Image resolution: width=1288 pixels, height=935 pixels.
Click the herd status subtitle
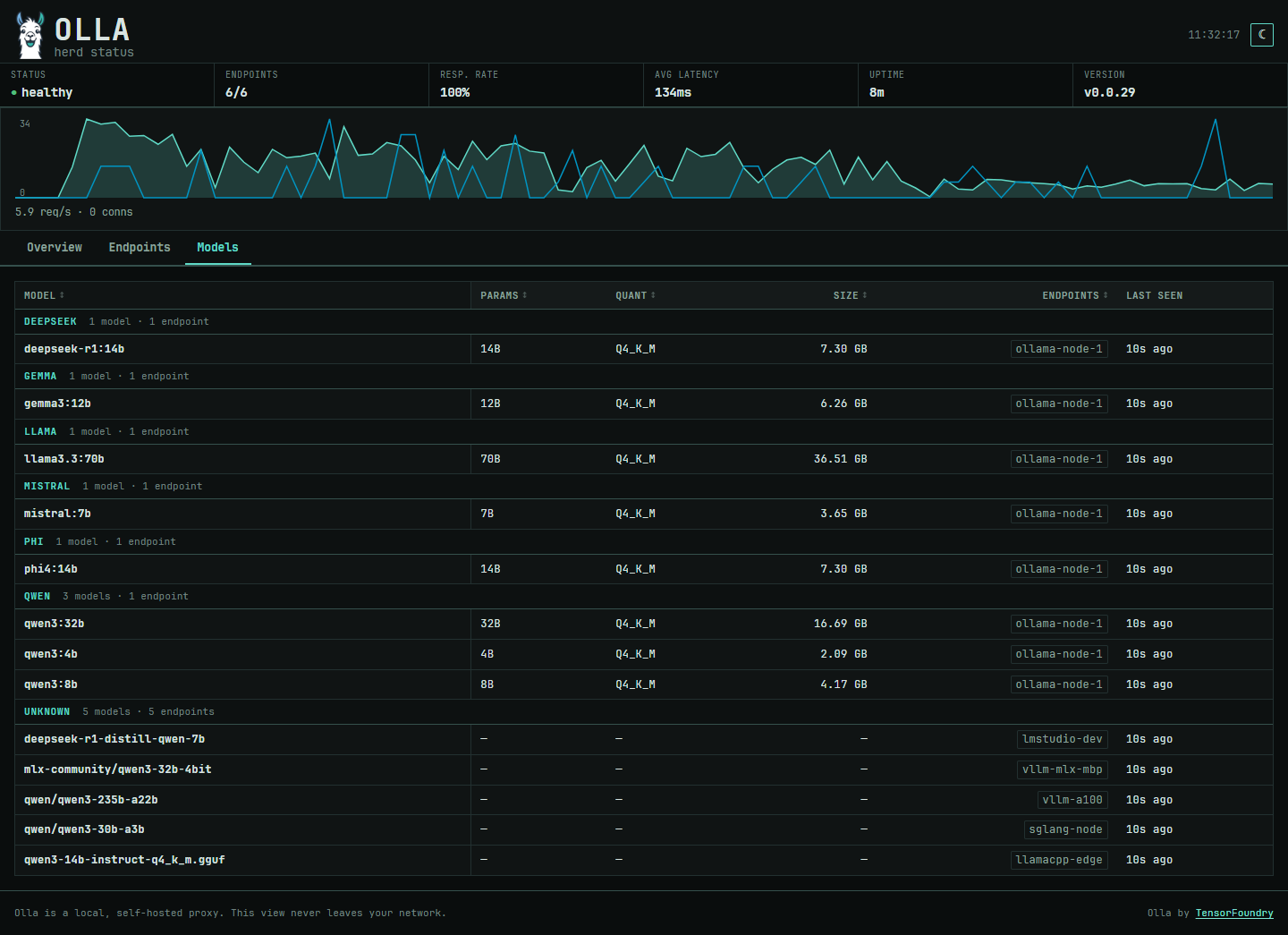click(x=94, y=53)
